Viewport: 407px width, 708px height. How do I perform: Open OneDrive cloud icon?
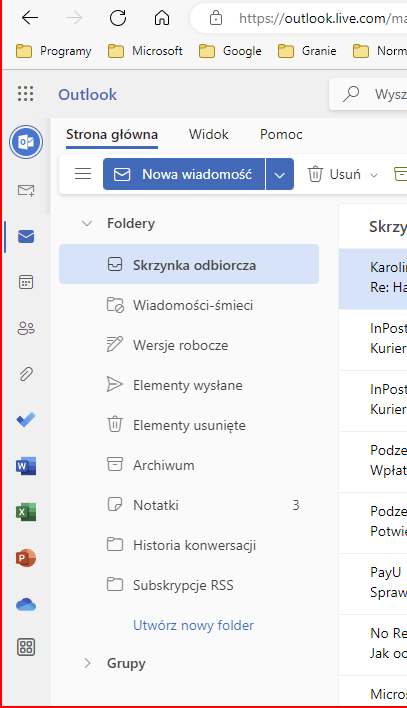(26, 604)
